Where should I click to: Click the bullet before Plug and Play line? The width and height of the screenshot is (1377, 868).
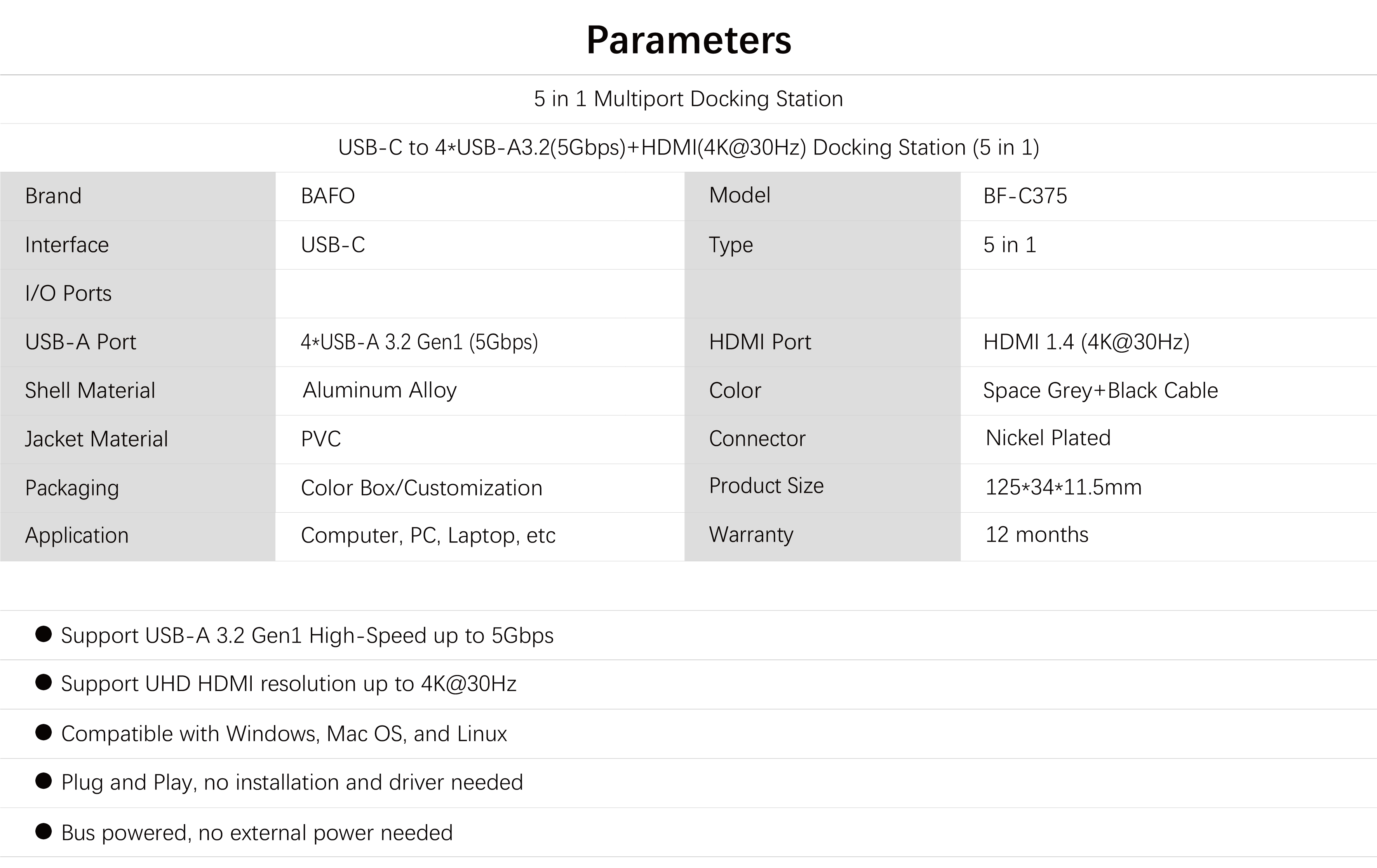pyautogui.click(x=44, y=781)
